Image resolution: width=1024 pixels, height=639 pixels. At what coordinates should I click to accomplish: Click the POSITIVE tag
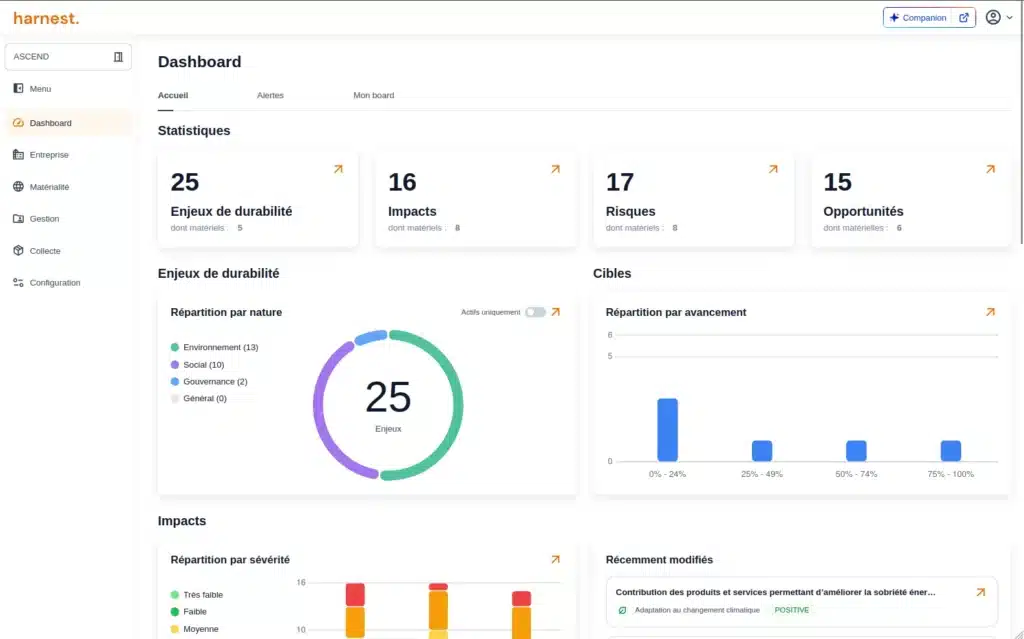coord(792,610)
